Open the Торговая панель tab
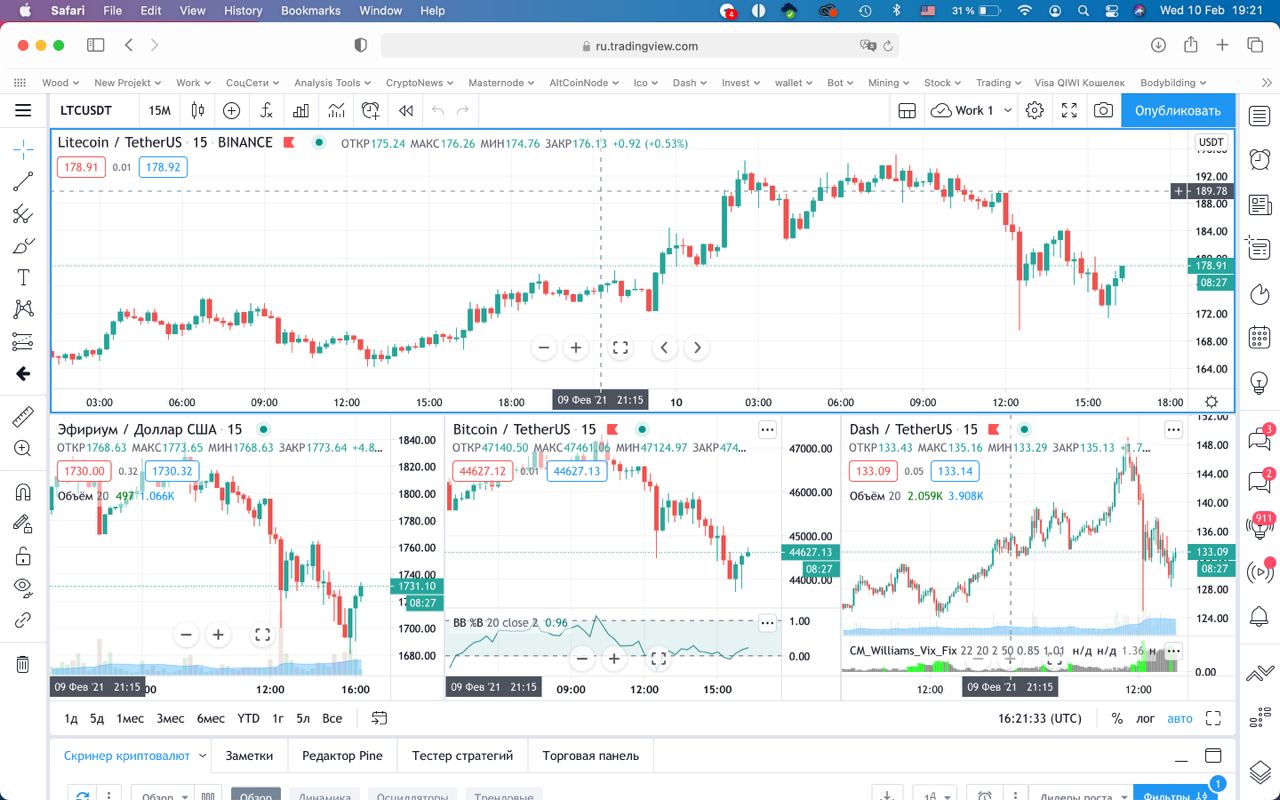Image resolution: width=1280 pixels, height=800 pixels. click(x=590, y=756)
